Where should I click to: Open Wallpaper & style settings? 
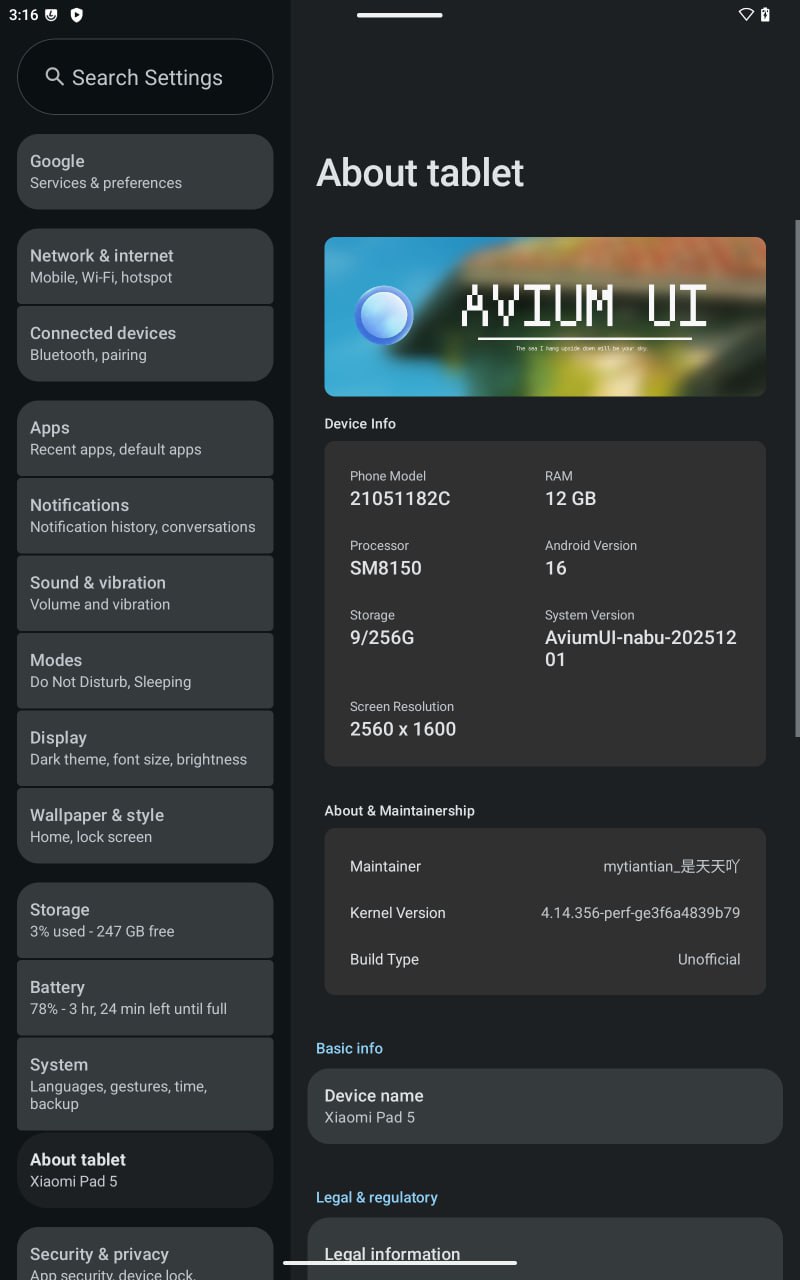coord(145,825)
